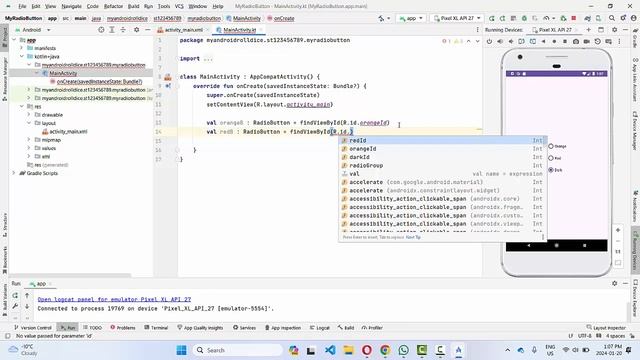Collapse all in Project panel toolbar
The height and width of the screenshot is (360, 640).
[123, 30]
